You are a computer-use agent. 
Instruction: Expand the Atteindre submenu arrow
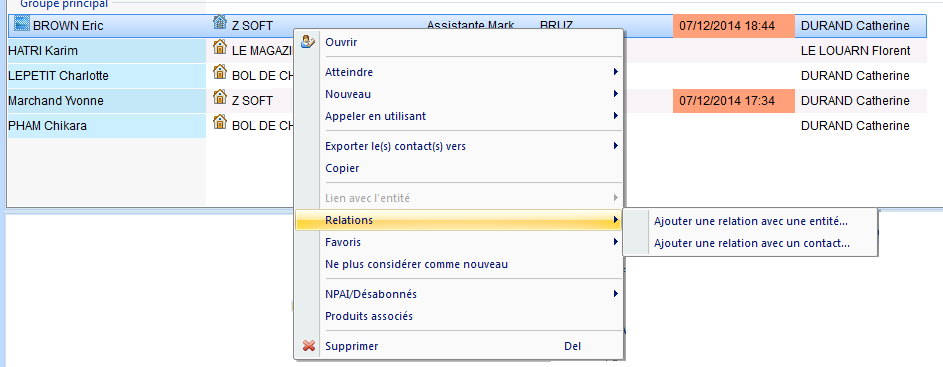[x=616, y=72]
